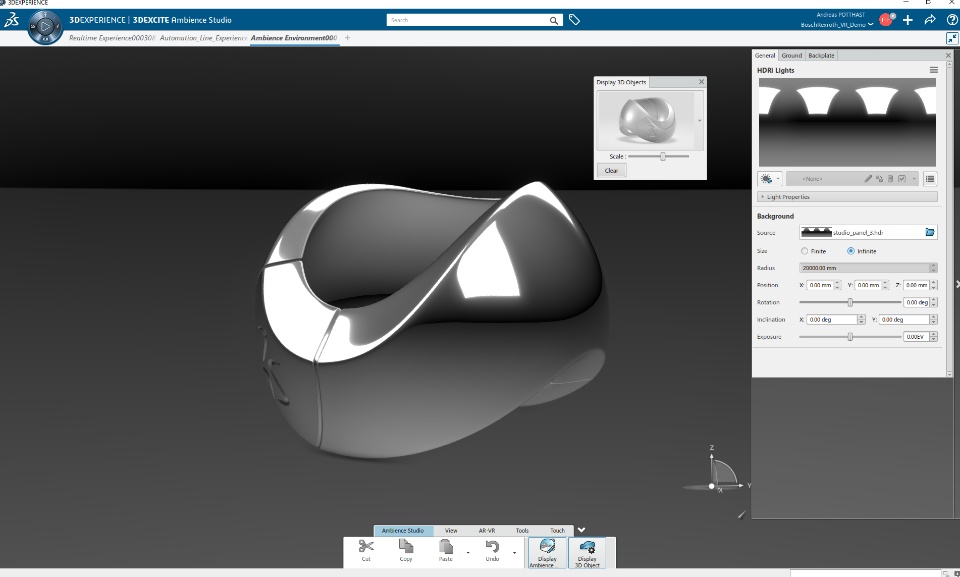Image resolution: width=960 pixels, height=577 pixels.
Task: Open the Touch action bar tab
Action: 557,530
